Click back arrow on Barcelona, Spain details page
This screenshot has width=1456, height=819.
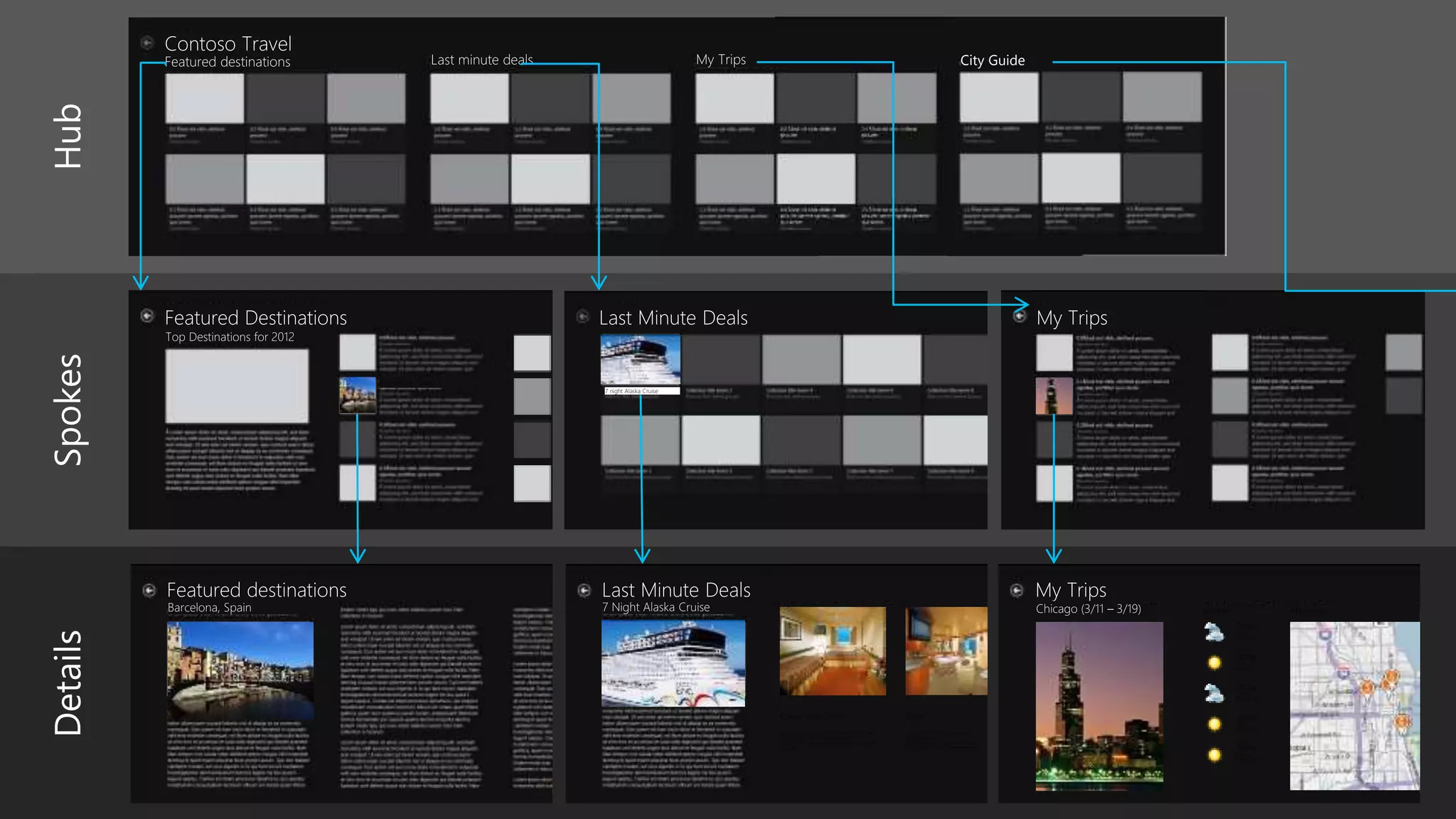149,590
